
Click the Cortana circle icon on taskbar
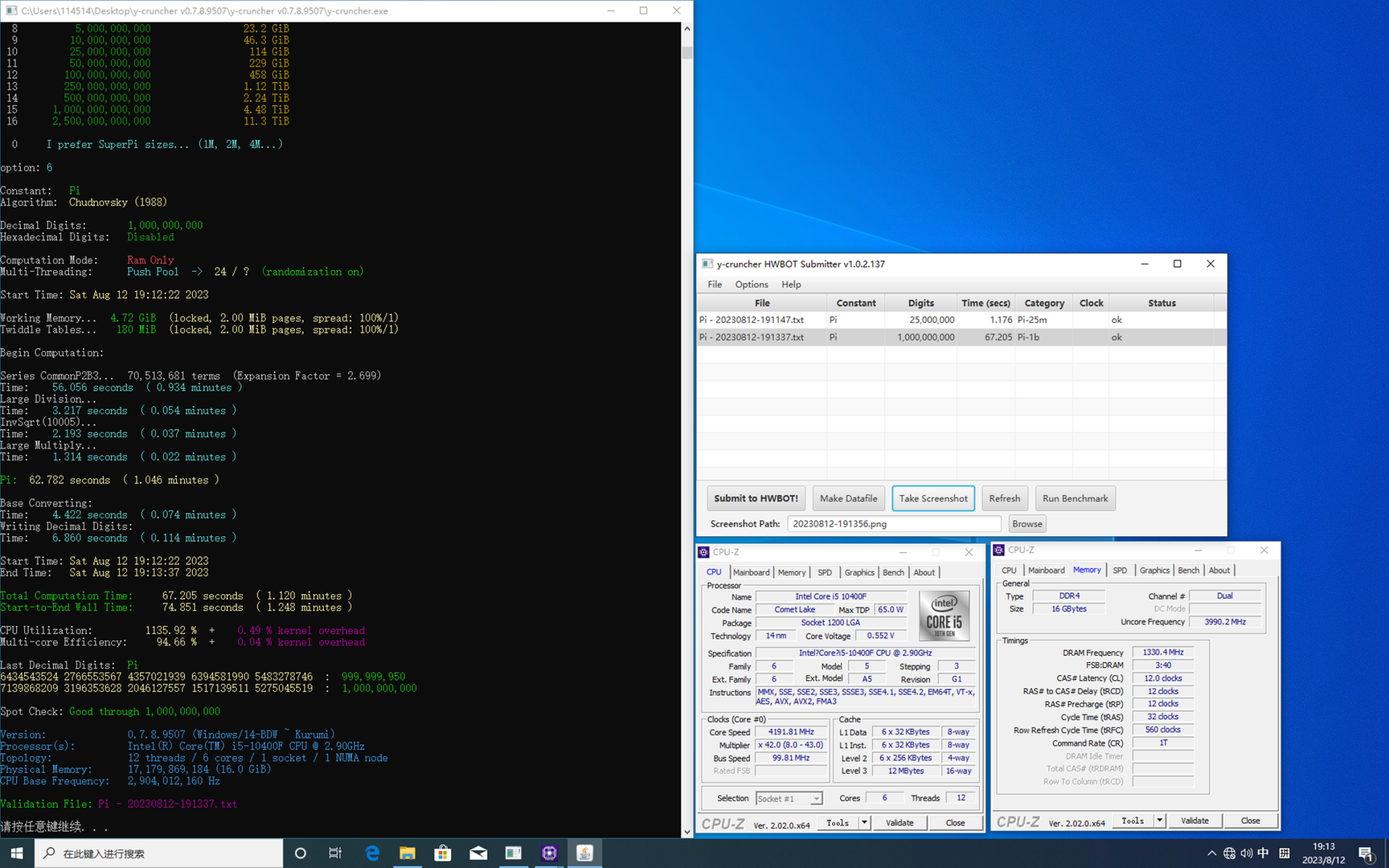[300, 853]
